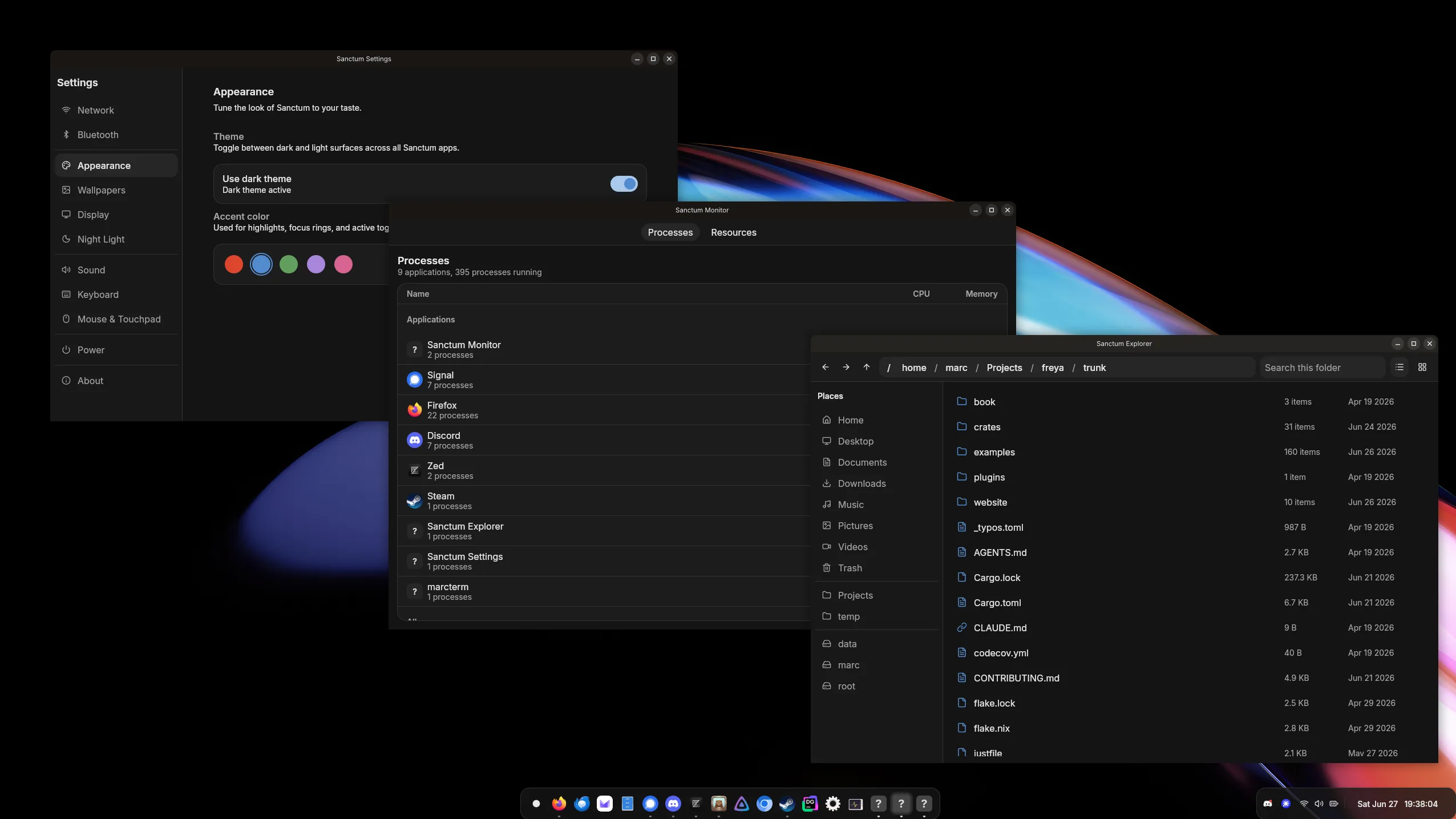Select the Cargo.toml file
This screenshot has height=819, width=1456.
click(1190, 603)
